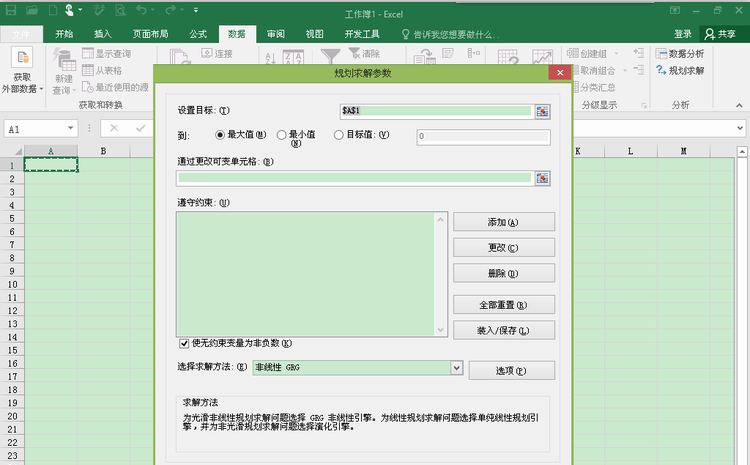
Task: Switch to the 插入 tab
Action: coord(102,34)
